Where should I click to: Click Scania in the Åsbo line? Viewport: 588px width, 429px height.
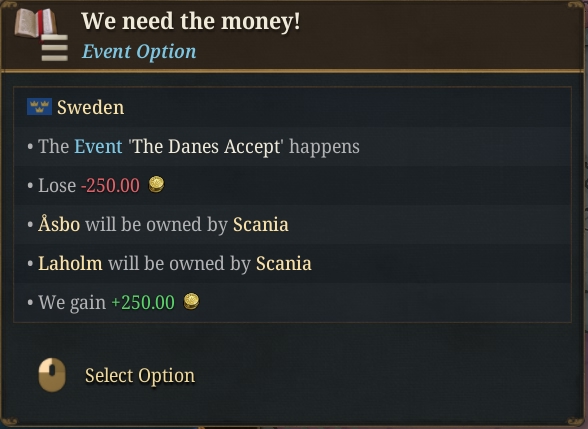click(261, 224)
